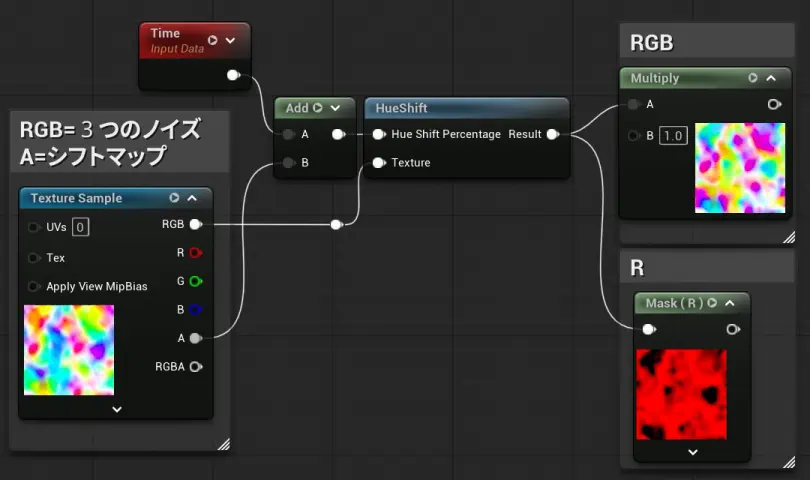The height and width of the screenshot is (480, 810).
Task: Expand the Time node chevron
Action: pos(231,40)
